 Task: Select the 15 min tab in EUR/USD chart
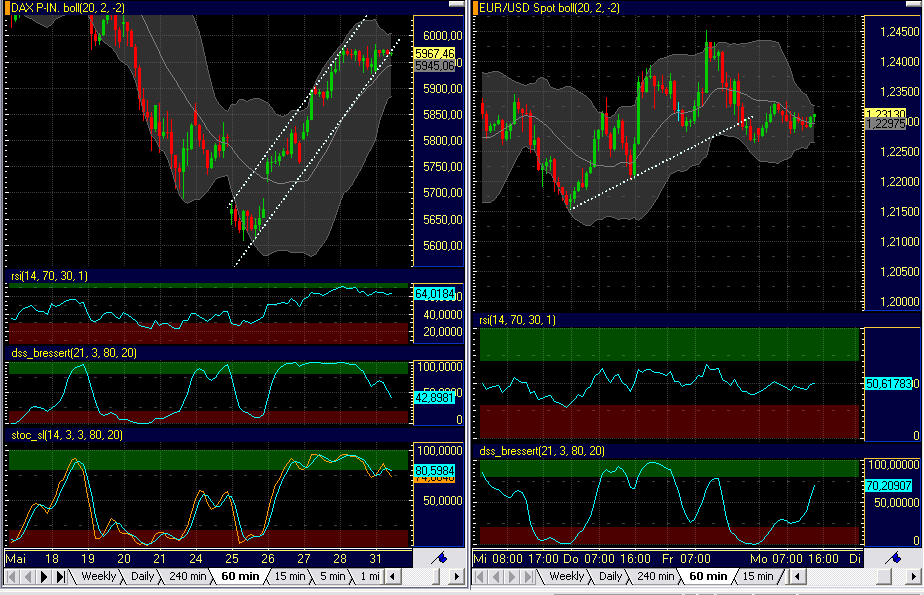point(758,576)
